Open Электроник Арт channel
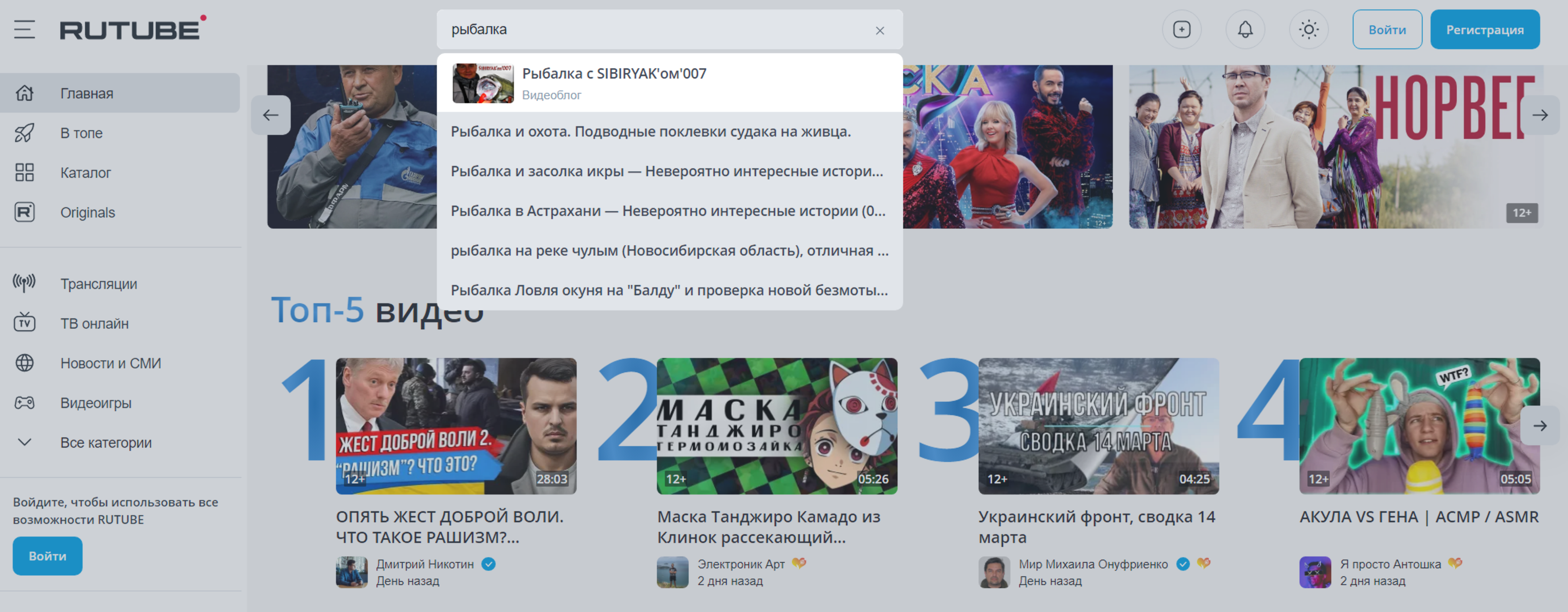 coord(741,564)
